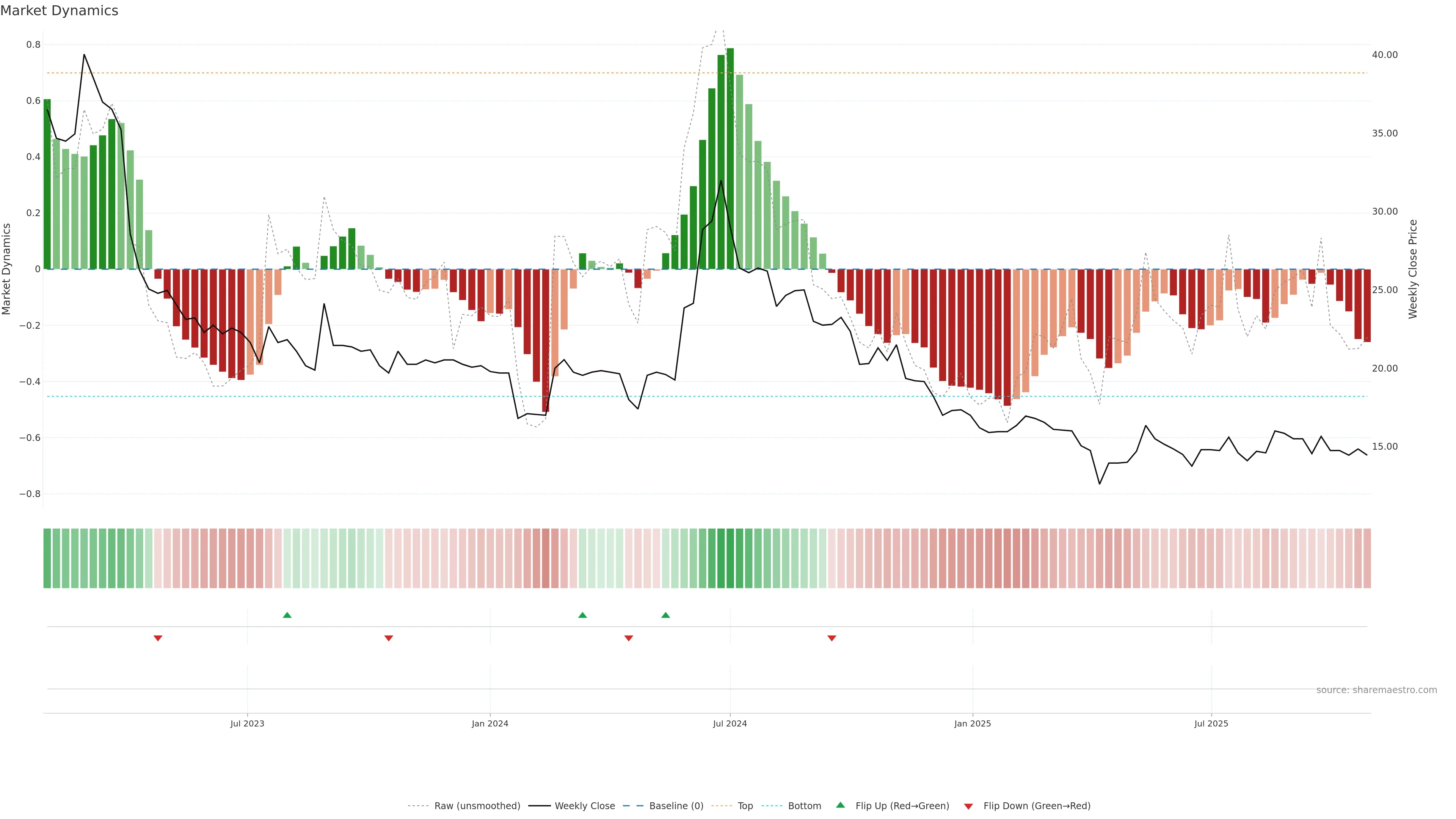Click the red flip-down marker between Jul 2023 and Jan 2024
Viewport: 1456px width, 819px height.
pos(389,638)
